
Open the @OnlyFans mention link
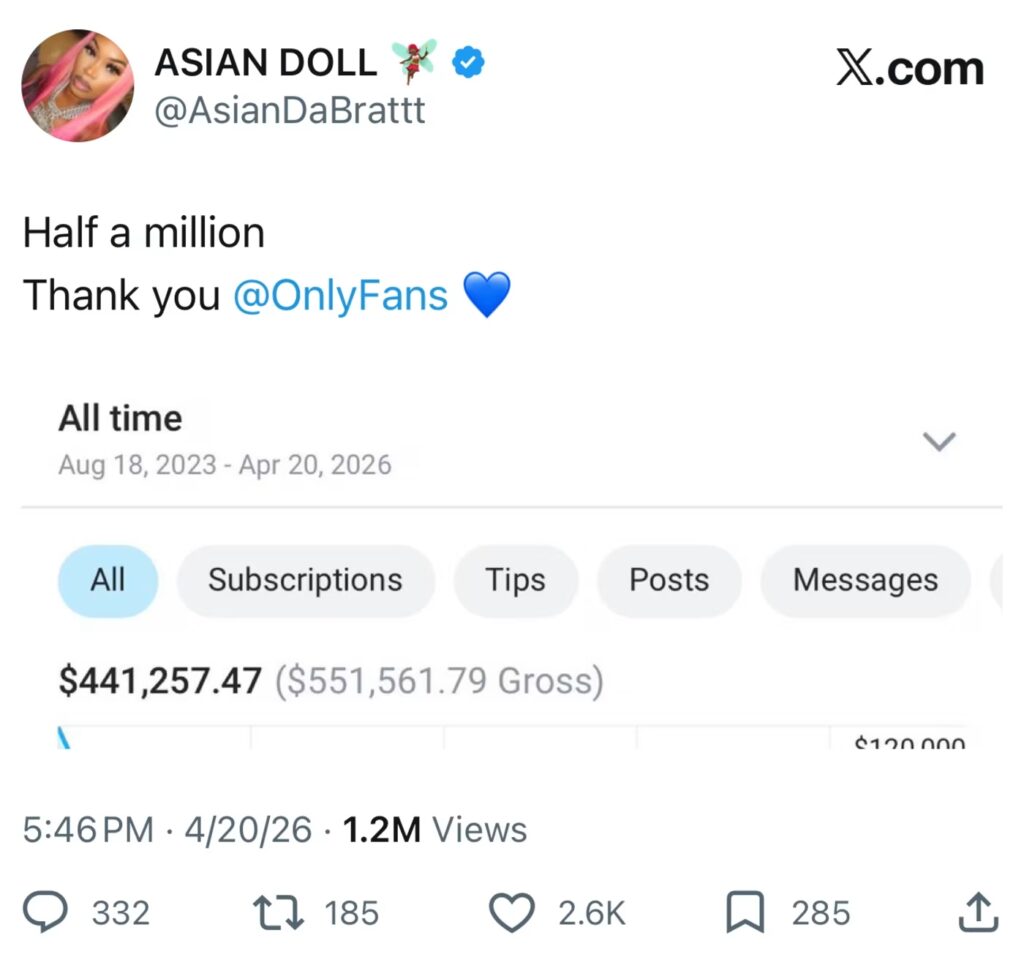(x=340, y=295)
